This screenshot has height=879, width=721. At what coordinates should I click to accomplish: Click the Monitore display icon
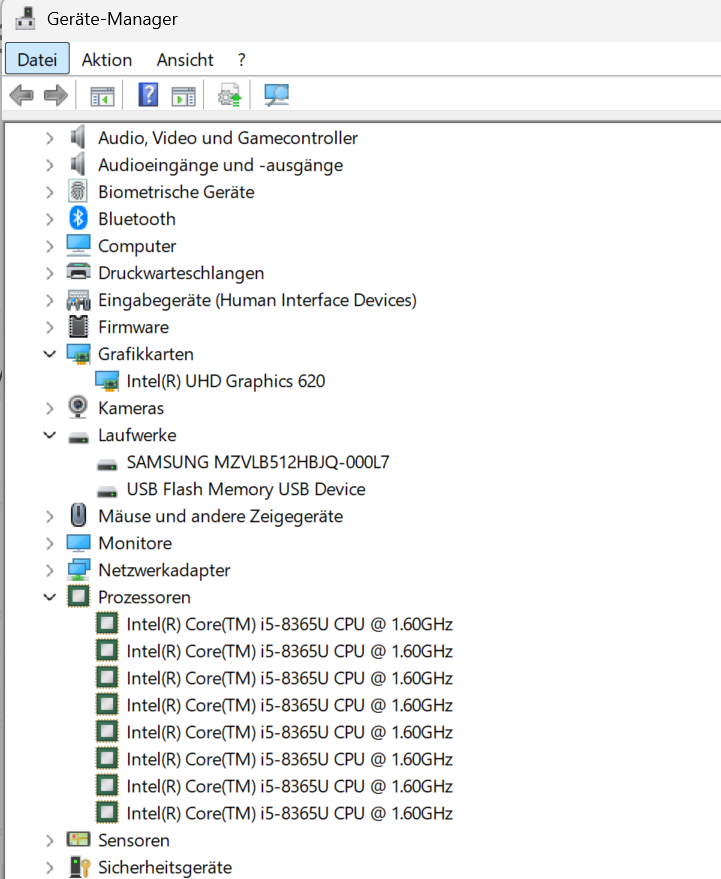click(x=78, y=543)
